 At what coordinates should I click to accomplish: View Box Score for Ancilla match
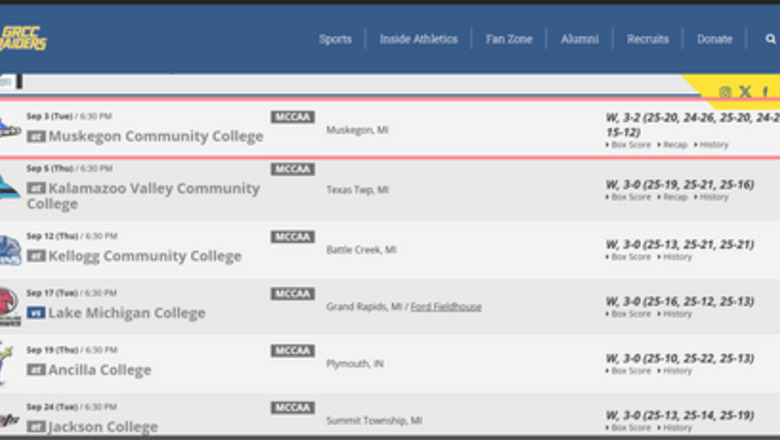pyautogui.click(x=630, y=371)
